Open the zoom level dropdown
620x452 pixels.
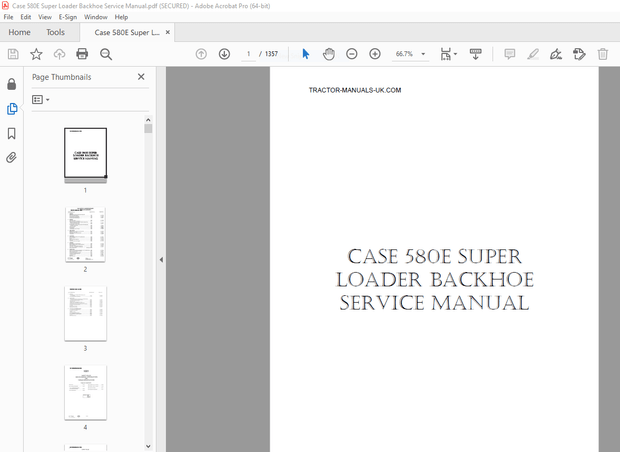pos(423,54)
